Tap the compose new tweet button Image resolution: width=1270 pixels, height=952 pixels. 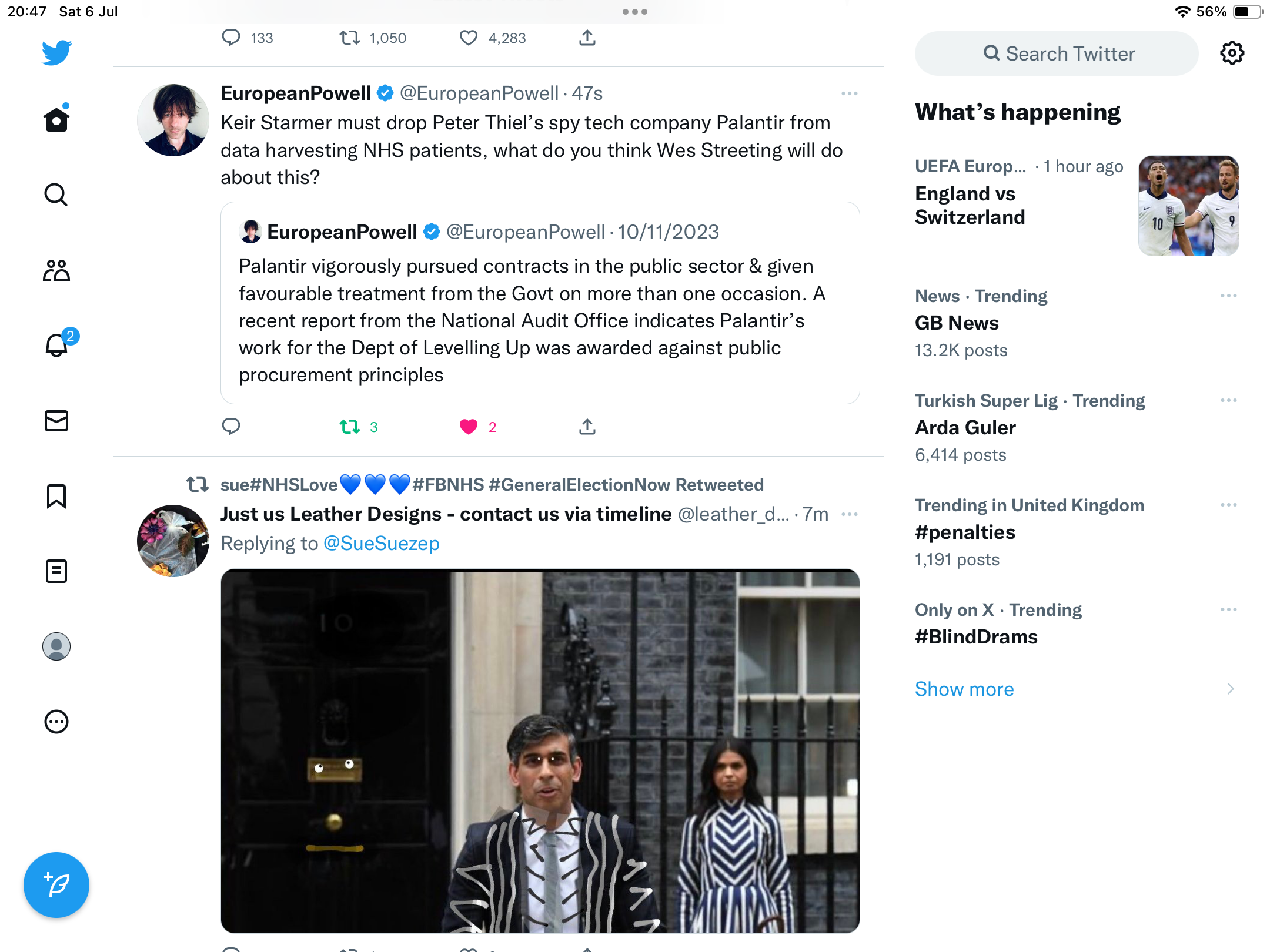pos(56,884)
